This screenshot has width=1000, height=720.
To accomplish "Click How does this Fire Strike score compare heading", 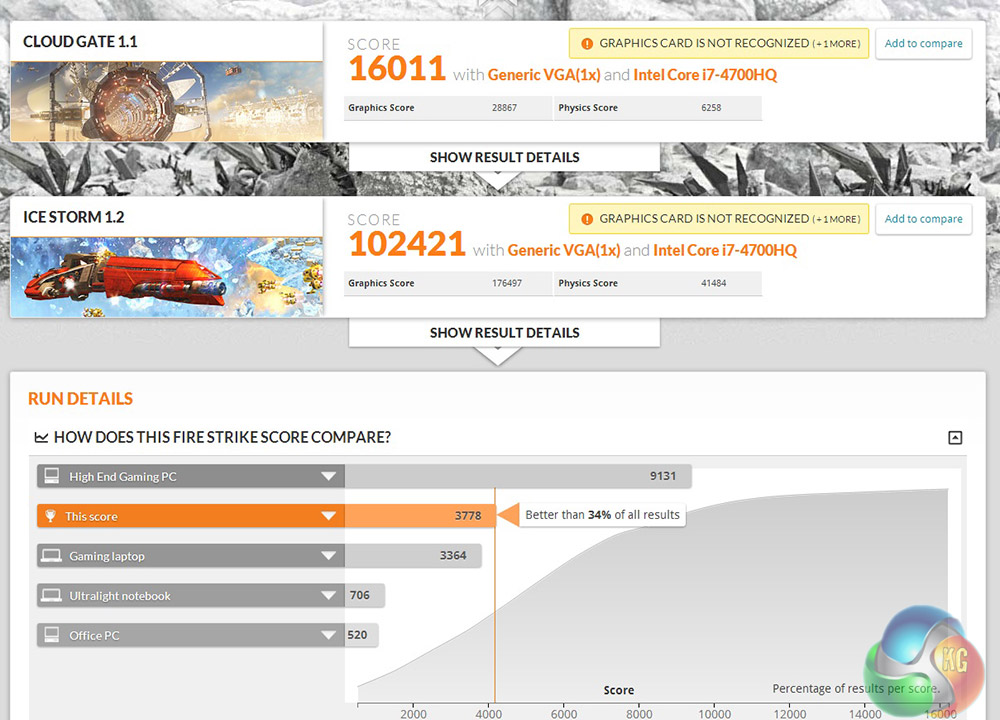I will coord(222,437).
